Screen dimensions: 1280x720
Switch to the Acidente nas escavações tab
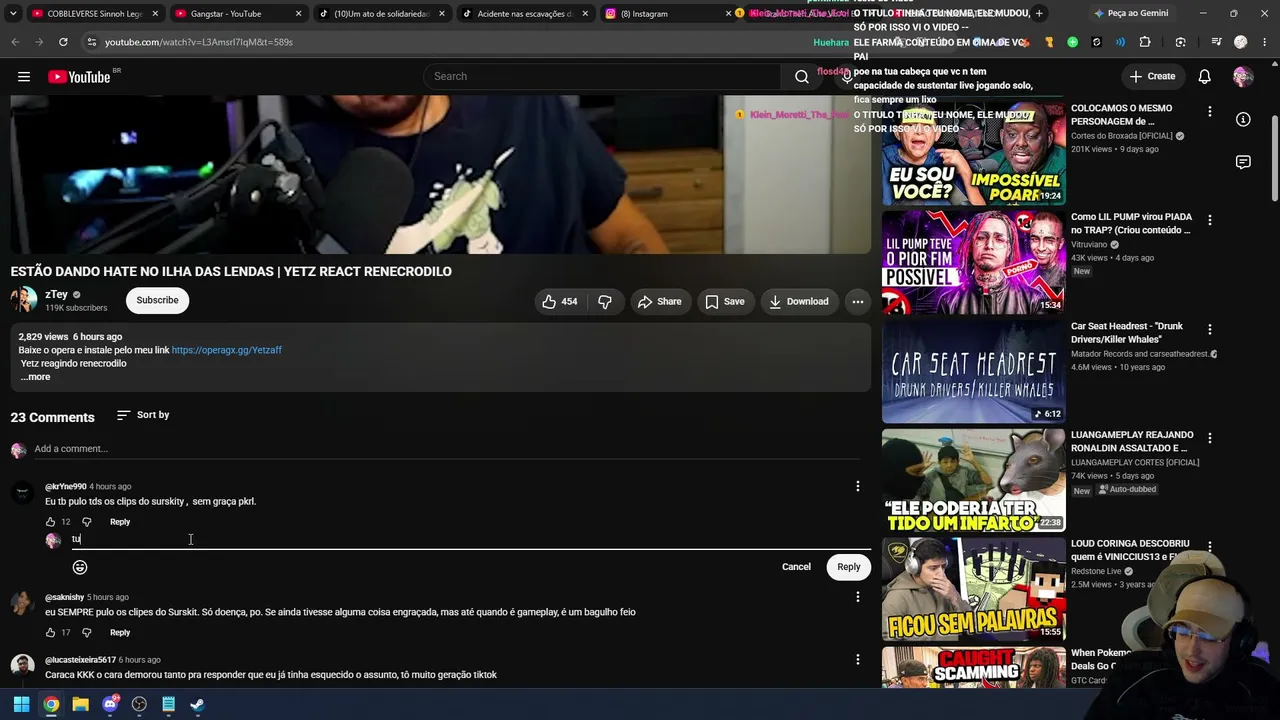click(x=524, y=14)
